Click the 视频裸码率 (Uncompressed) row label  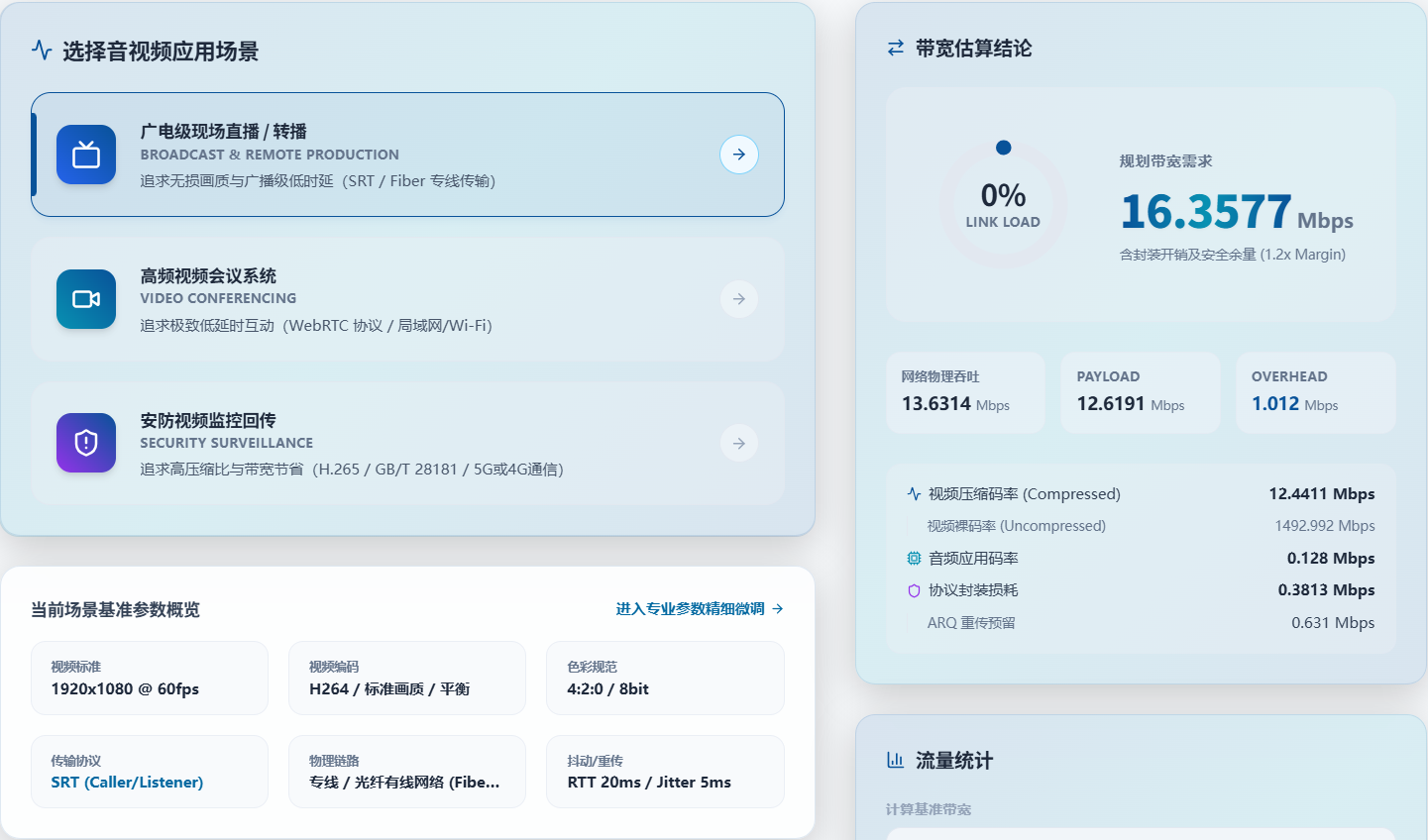(x=1017, y=526)
